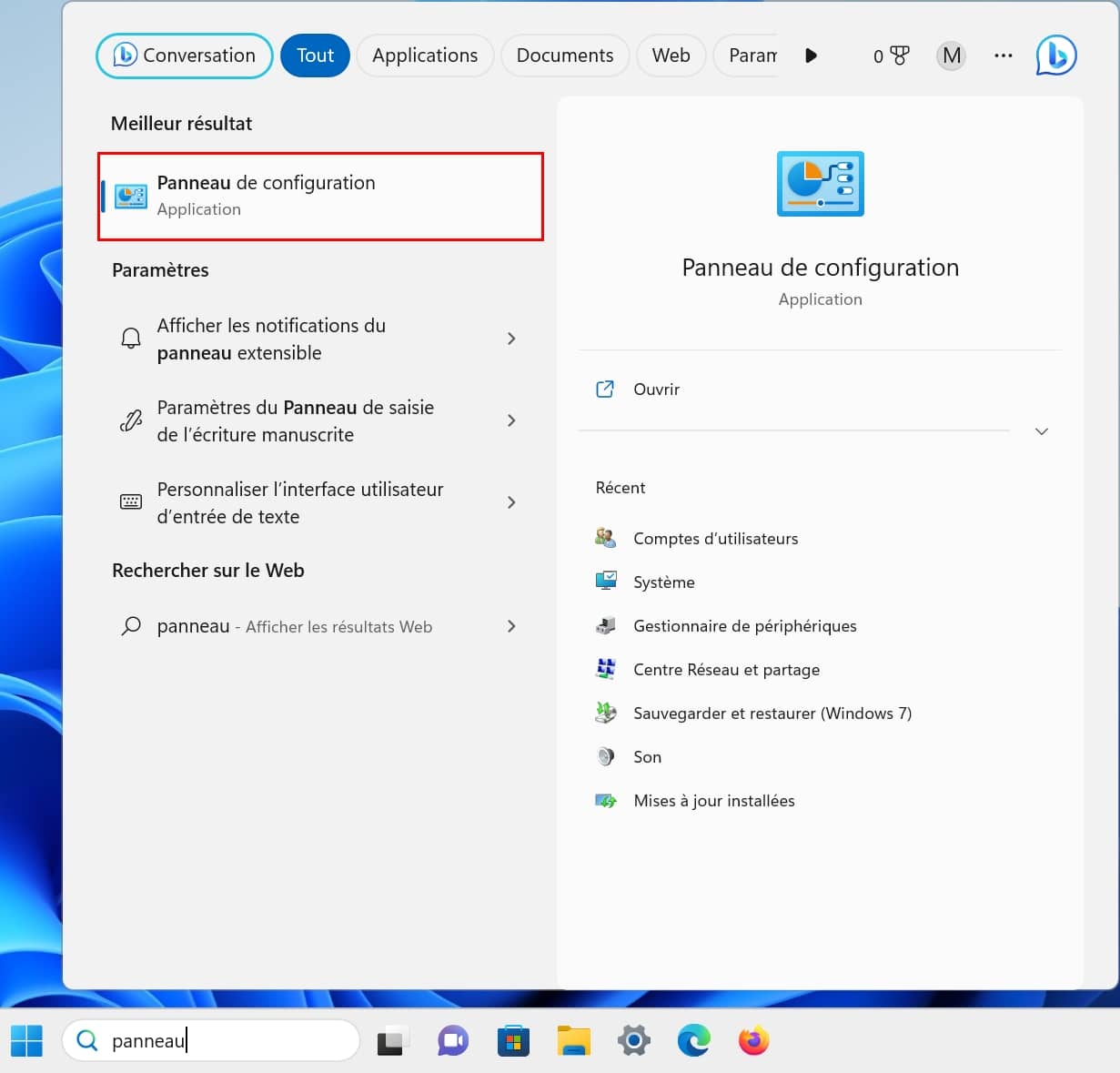Open Firefox from the taskbar
This screenshot has width=1120, height=1073.
click(x=753, y=1040)
